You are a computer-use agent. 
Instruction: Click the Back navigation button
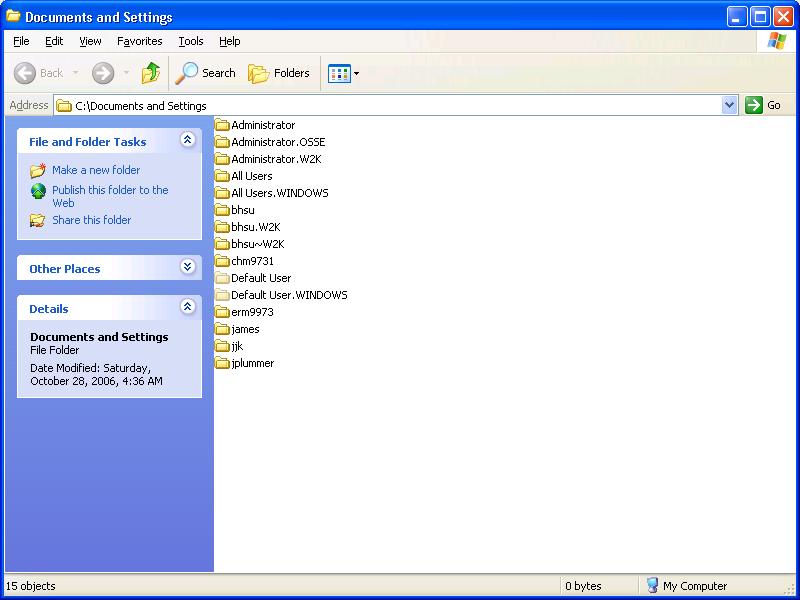click(x=39, y=73)
